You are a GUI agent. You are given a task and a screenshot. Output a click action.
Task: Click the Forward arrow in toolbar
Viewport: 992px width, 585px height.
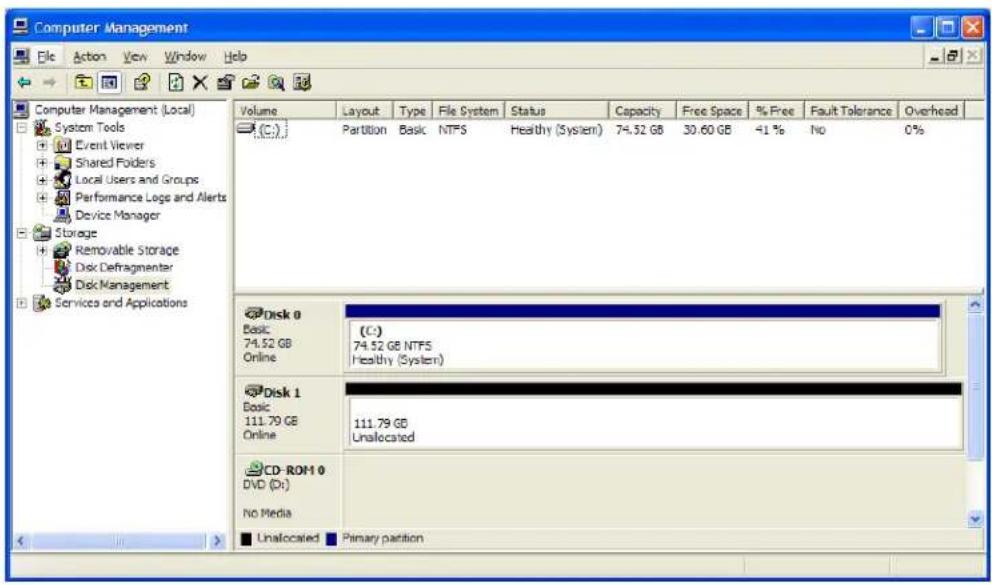pyautogui.click(x=49, y=82)
